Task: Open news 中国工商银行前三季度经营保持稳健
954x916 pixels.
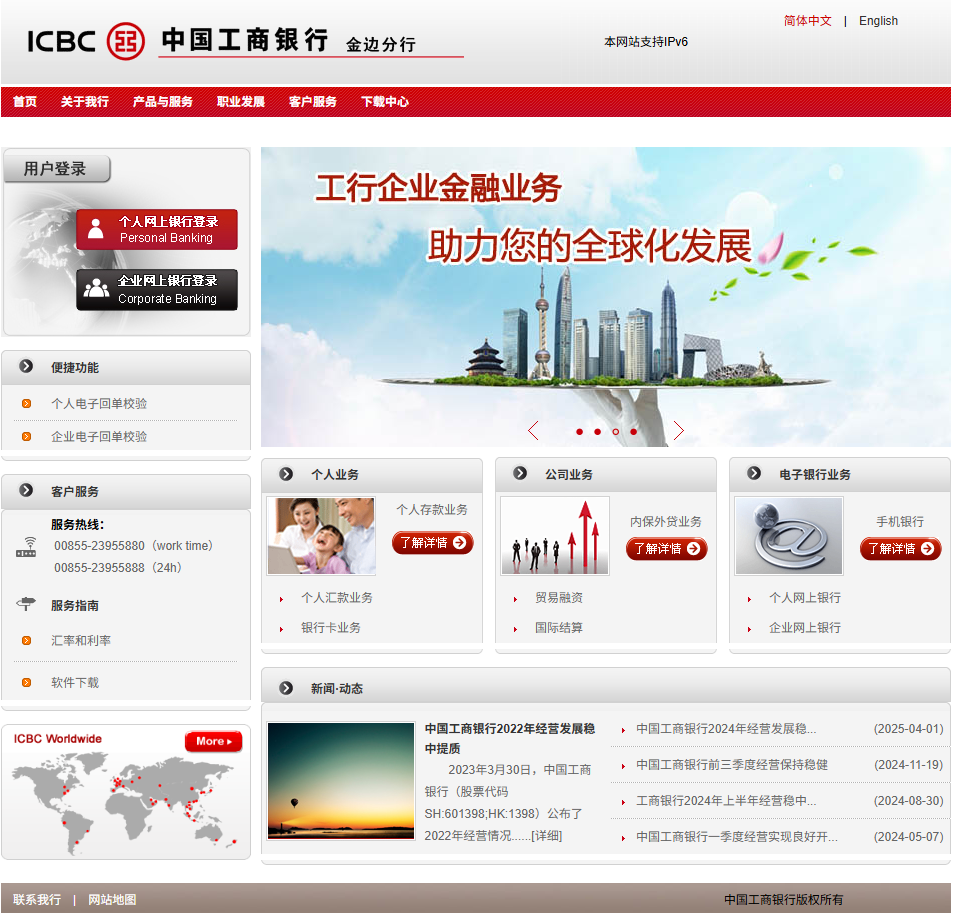Action: (x=733, y=765)
